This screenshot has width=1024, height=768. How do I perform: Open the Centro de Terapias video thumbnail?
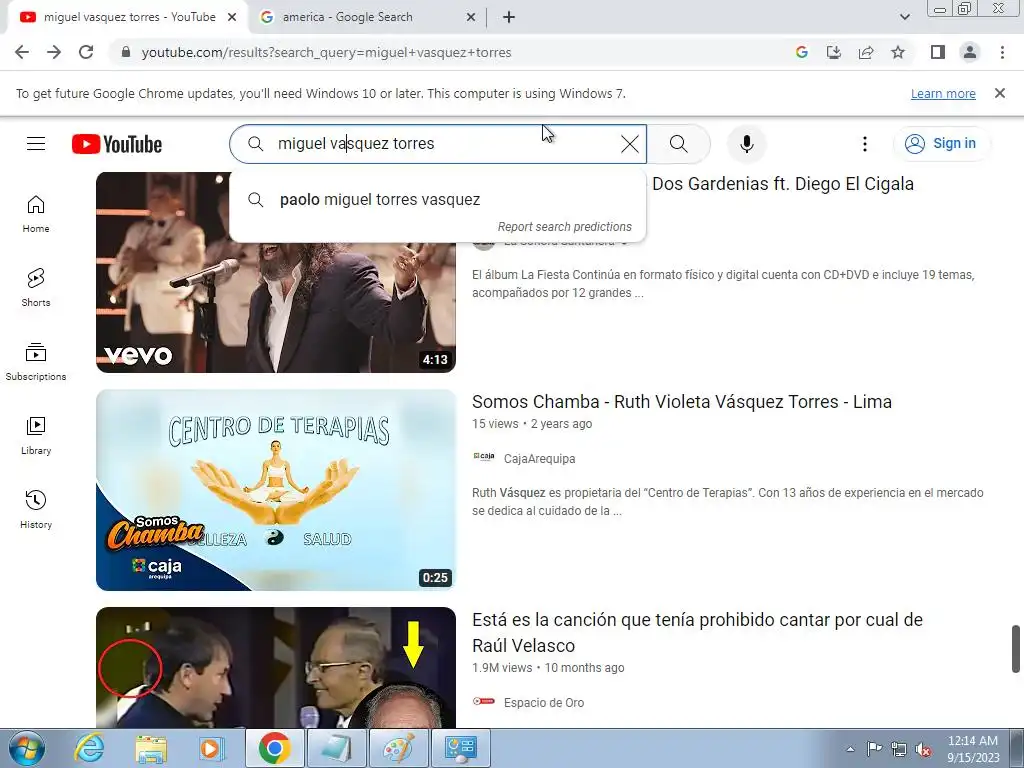276,490
